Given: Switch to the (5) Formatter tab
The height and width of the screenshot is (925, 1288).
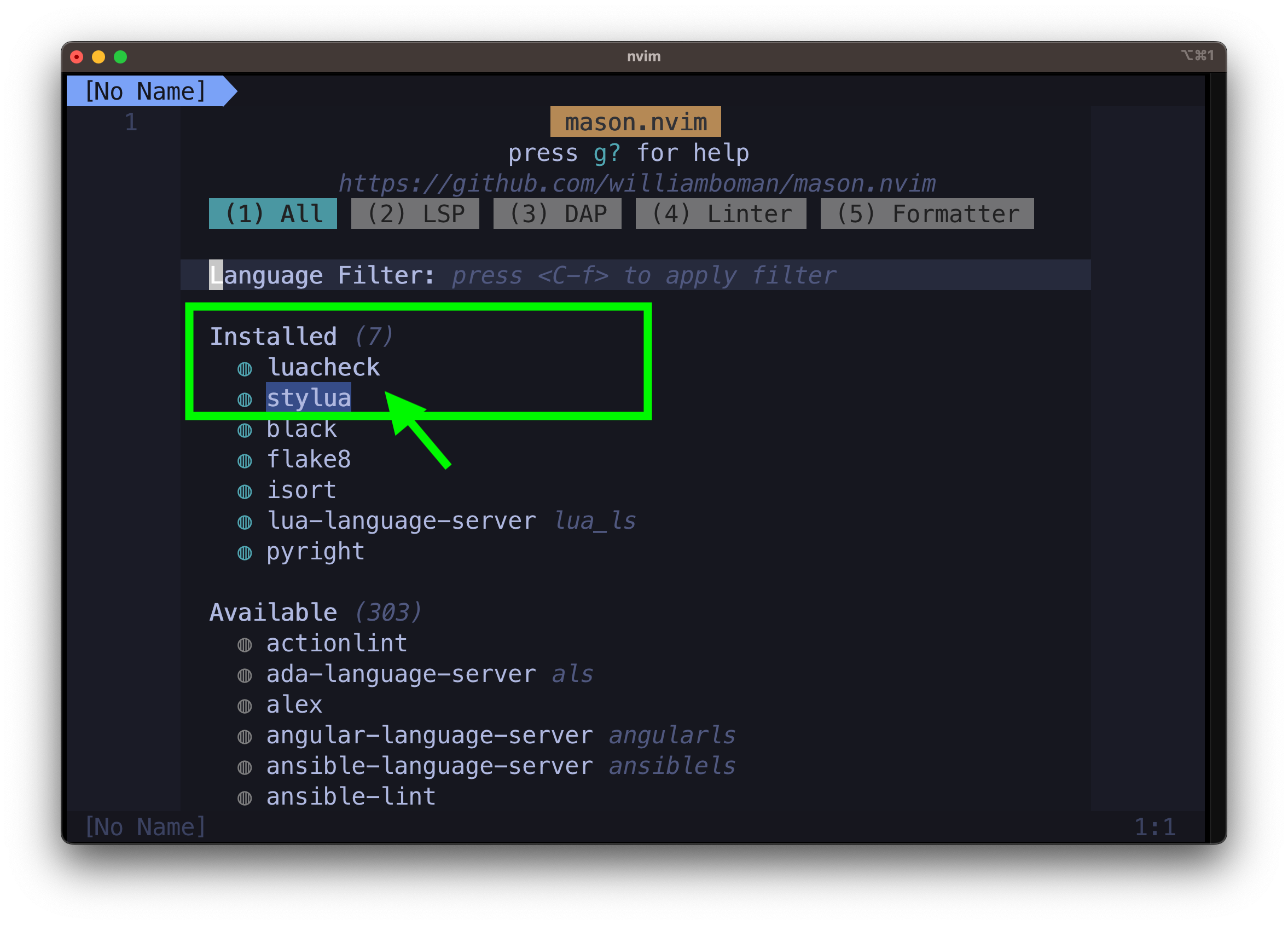Looking at the screenshot, I should 927,213.
